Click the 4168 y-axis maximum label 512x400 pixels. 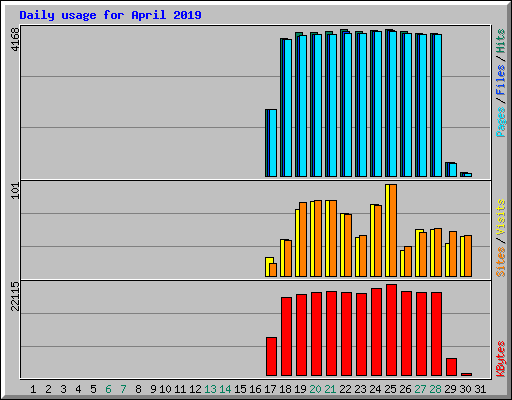[x=15, y=40]
